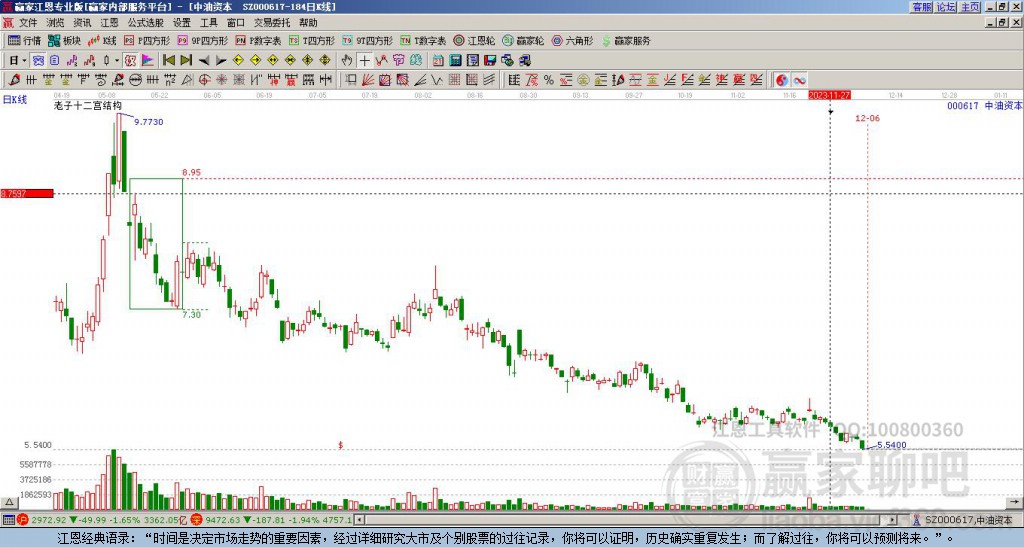Open the 工具 menu

[208, 23]
